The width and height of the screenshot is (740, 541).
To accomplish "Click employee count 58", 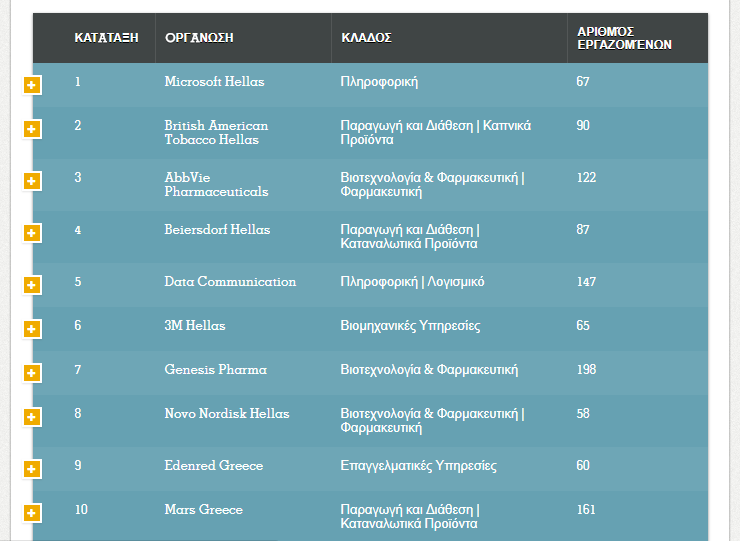I will click(x=583, y=414).
